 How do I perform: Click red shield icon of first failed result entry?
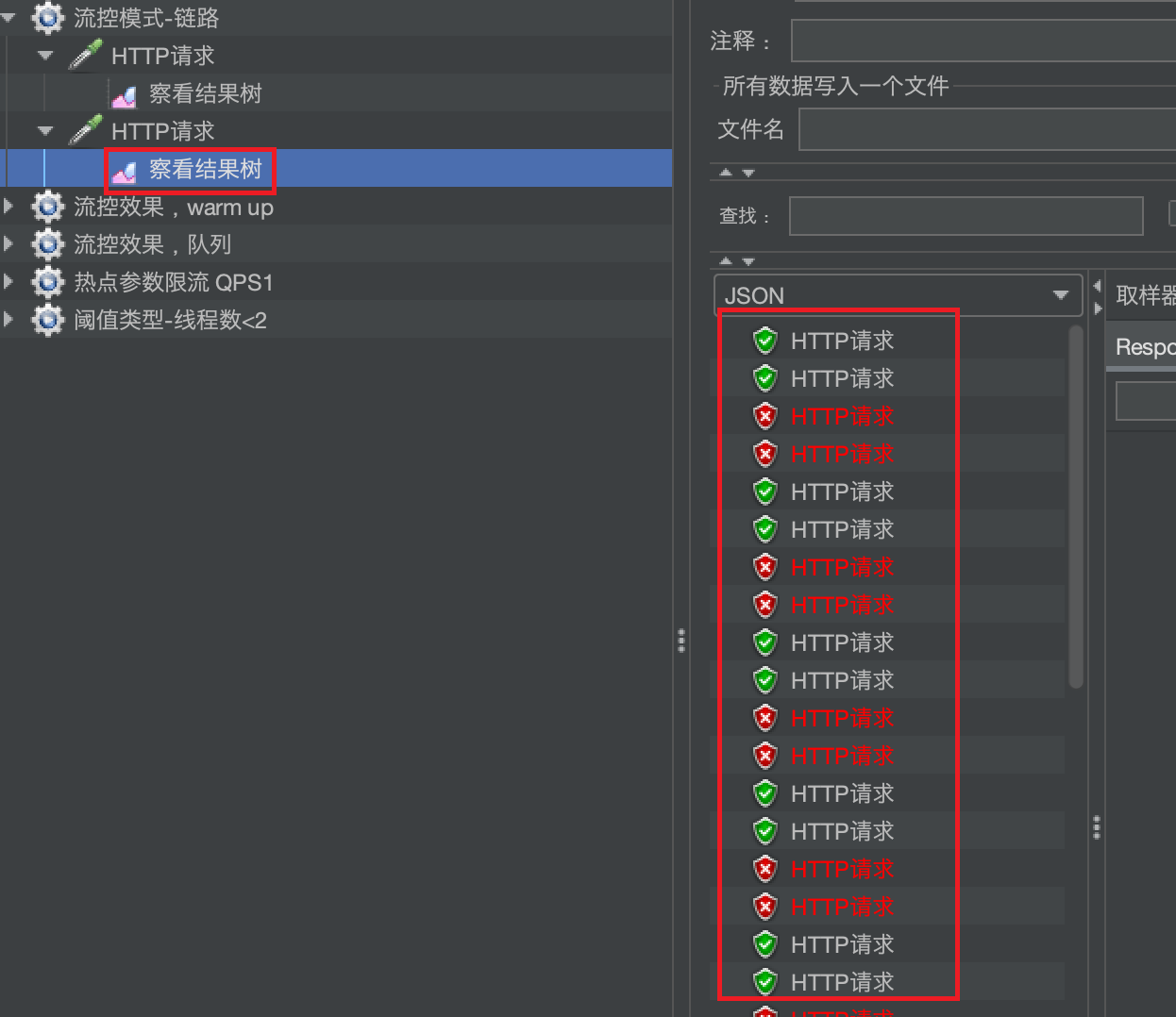coord(764,416)
